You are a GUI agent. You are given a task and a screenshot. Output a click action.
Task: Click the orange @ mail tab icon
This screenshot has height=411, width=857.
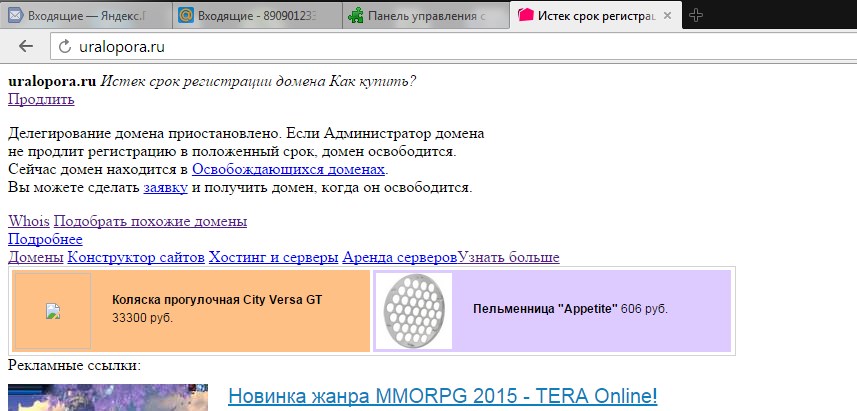186,15
